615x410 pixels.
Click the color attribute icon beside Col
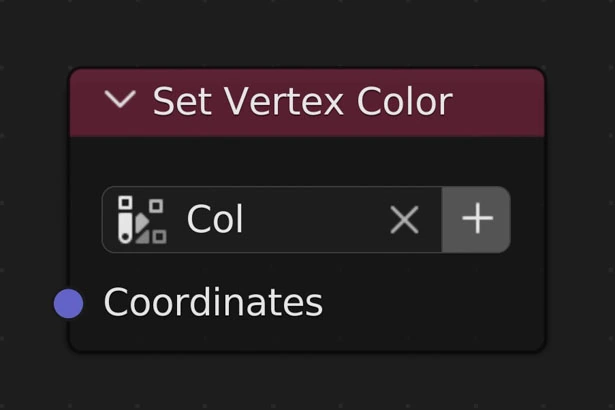(141, 220)
